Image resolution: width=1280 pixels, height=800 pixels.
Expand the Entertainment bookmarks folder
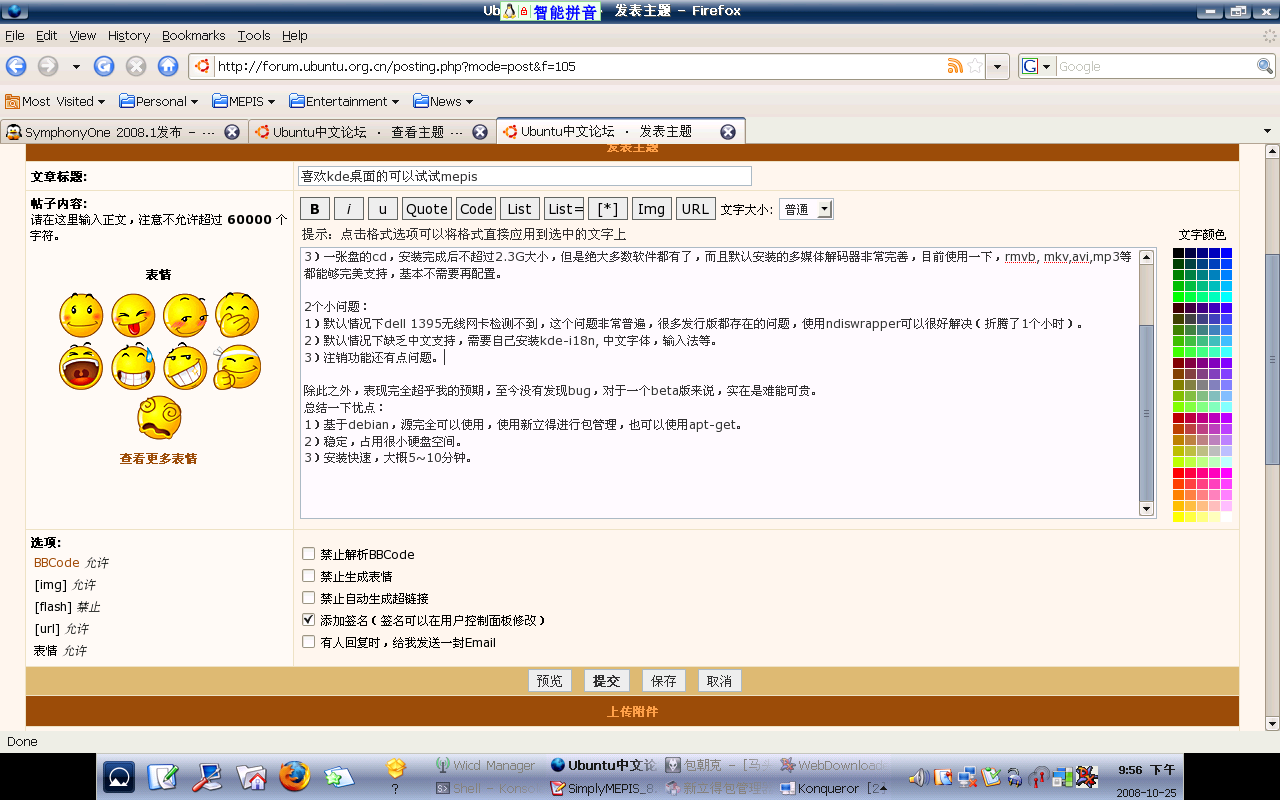(x=345, y=101)
